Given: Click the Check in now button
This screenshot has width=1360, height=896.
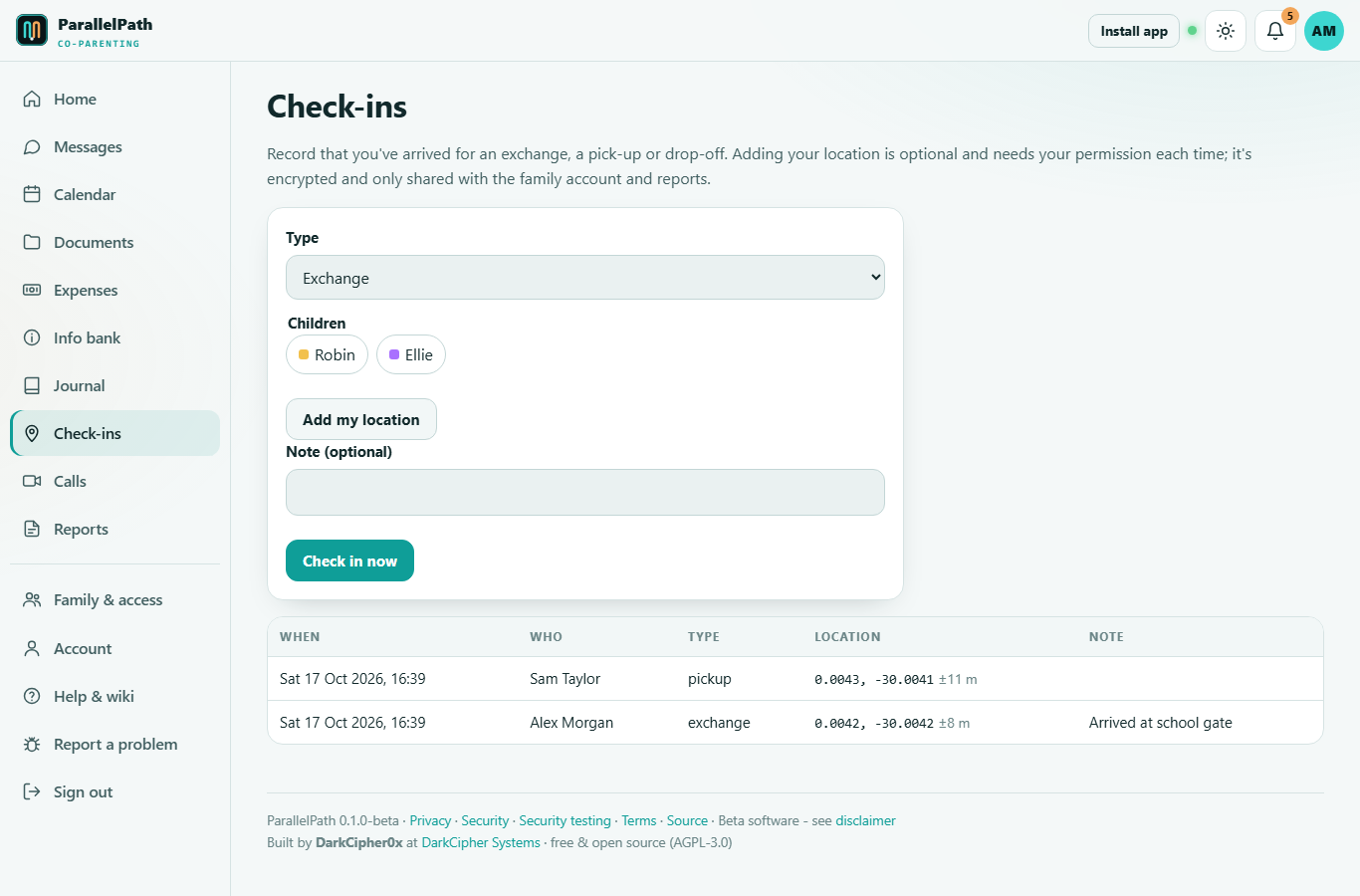Looking at the screenshot, I should pos(349,560).
